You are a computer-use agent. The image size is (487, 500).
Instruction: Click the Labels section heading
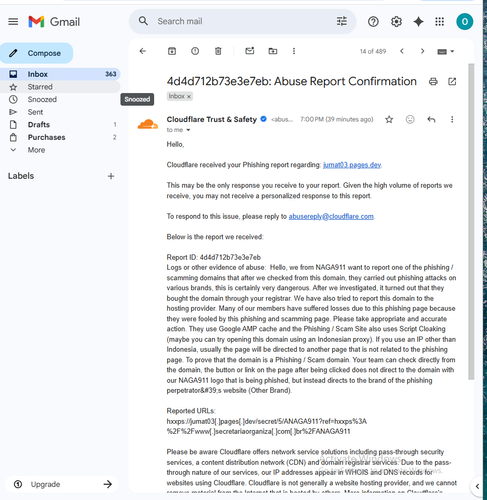(x=21, y=176)
